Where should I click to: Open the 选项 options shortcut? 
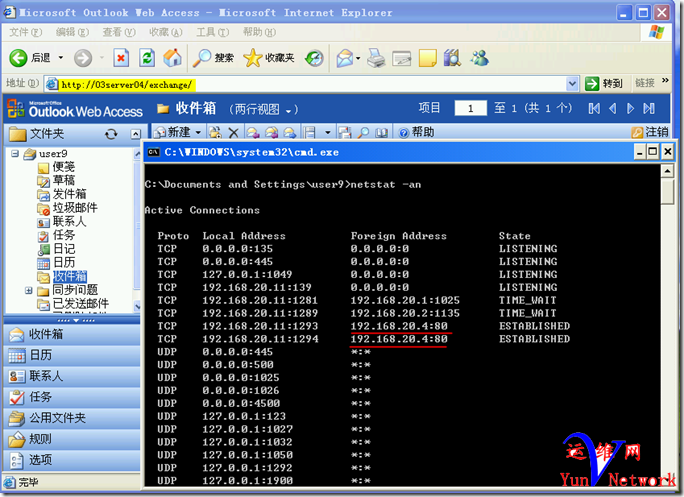click(x=72, y=460)
